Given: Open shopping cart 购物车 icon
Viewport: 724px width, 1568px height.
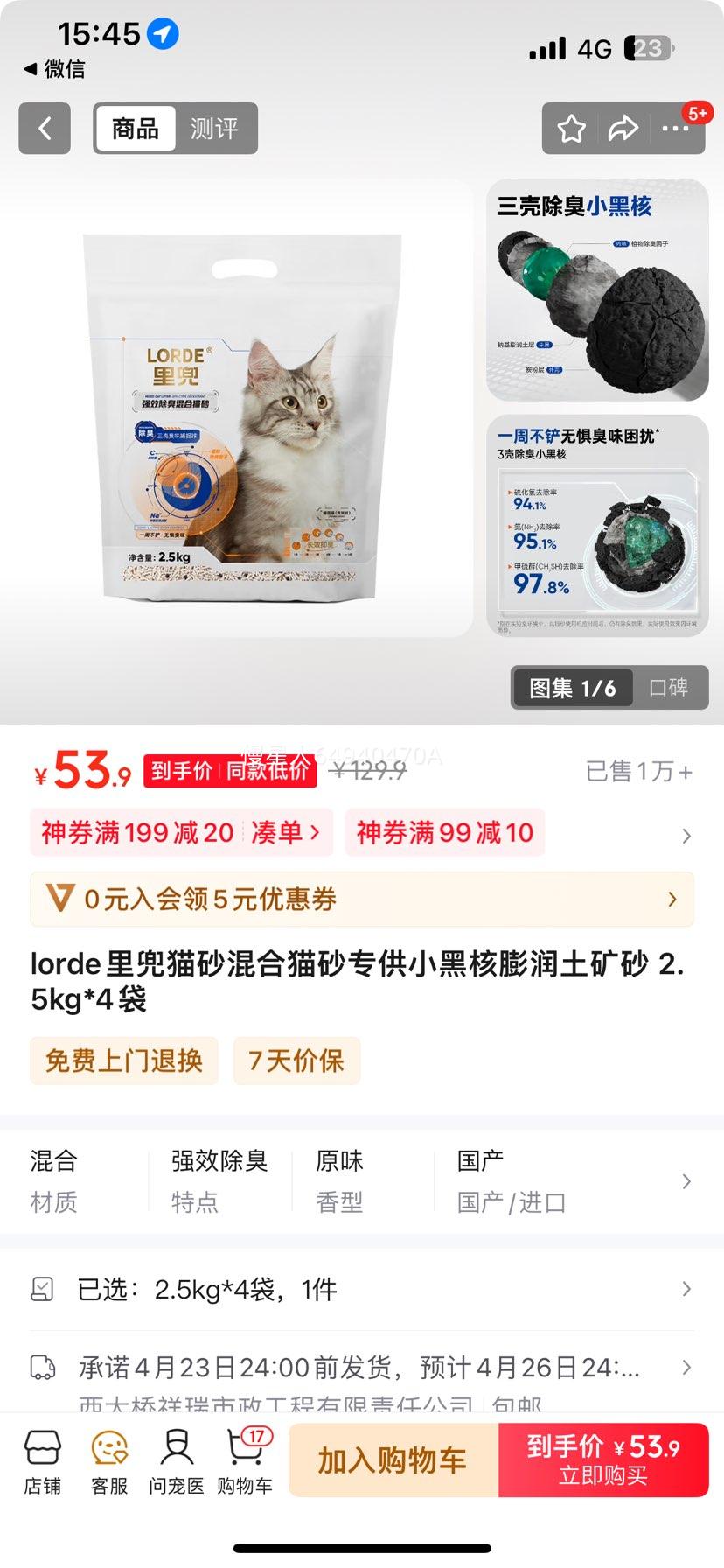Looking at the screenshot, I should pyautogui.click(x=245, y=1462).
